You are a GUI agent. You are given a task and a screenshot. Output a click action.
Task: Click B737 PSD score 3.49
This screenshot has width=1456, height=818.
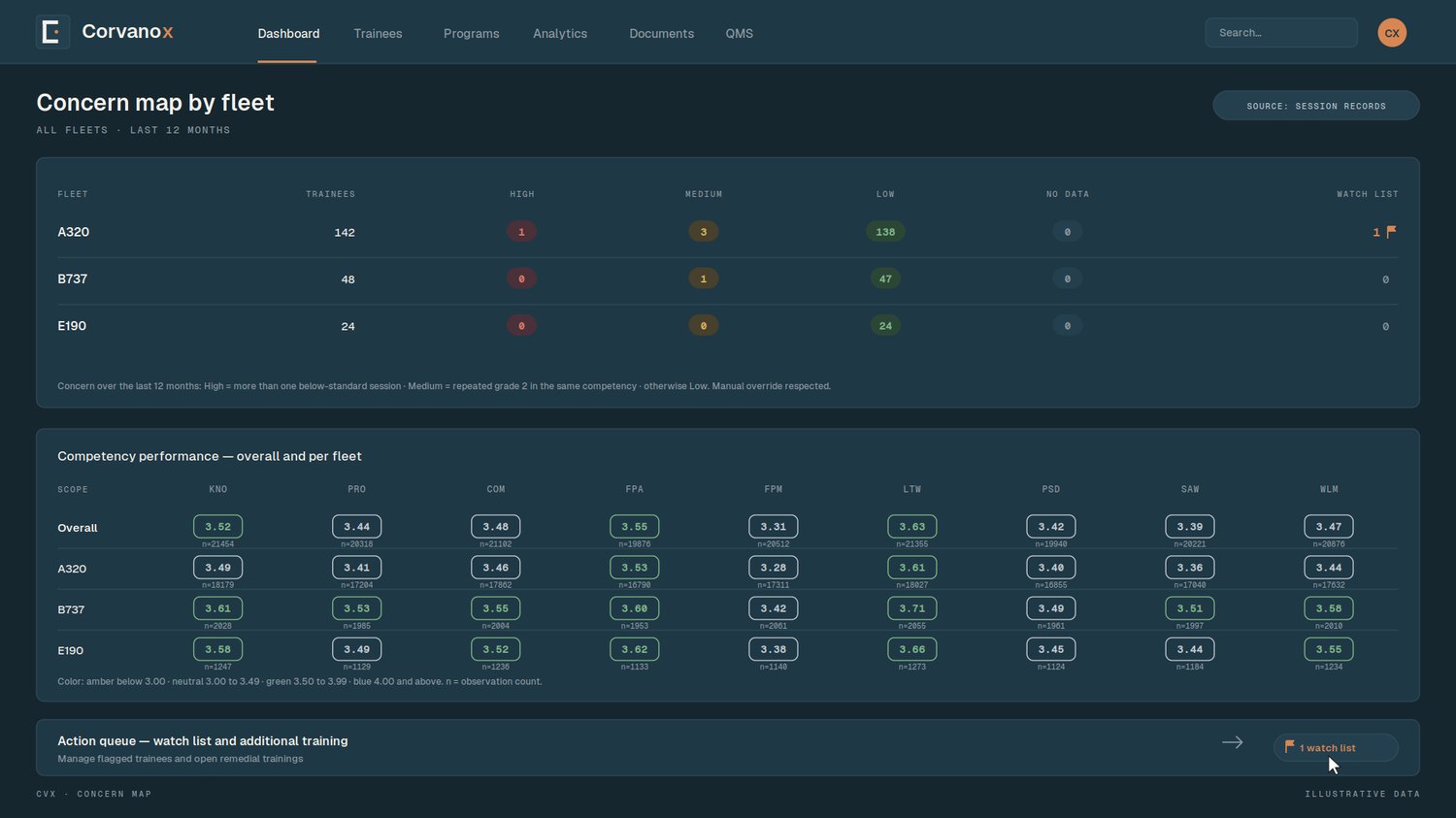(1051, 608)
